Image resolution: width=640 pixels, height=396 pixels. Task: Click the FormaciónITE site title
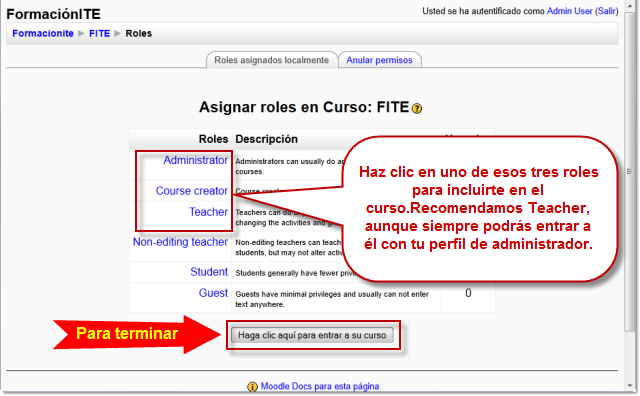pos(53,14)
